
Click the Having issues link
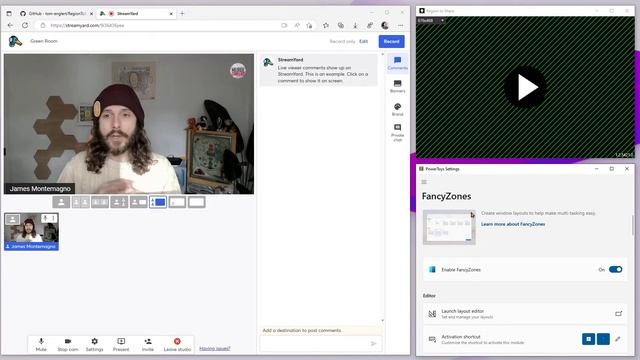coord(215,349)
